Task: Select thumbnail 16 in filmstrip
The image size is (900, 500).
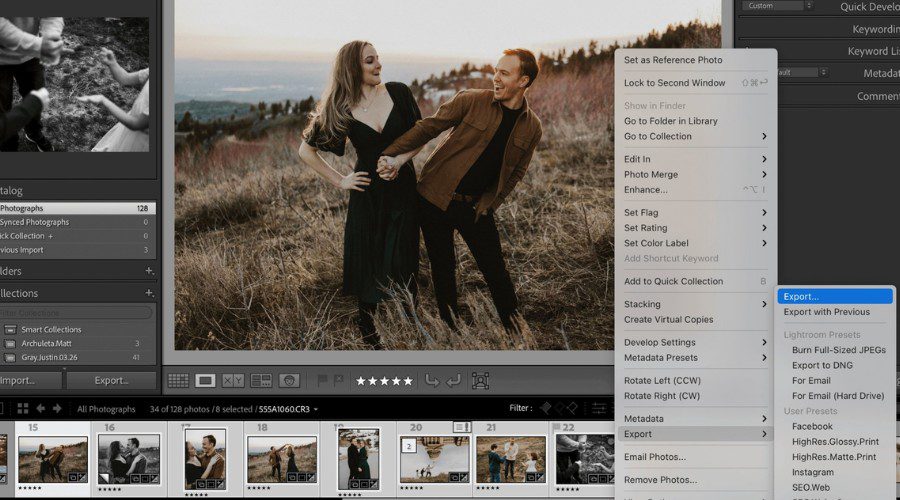Action: point(129,459)
